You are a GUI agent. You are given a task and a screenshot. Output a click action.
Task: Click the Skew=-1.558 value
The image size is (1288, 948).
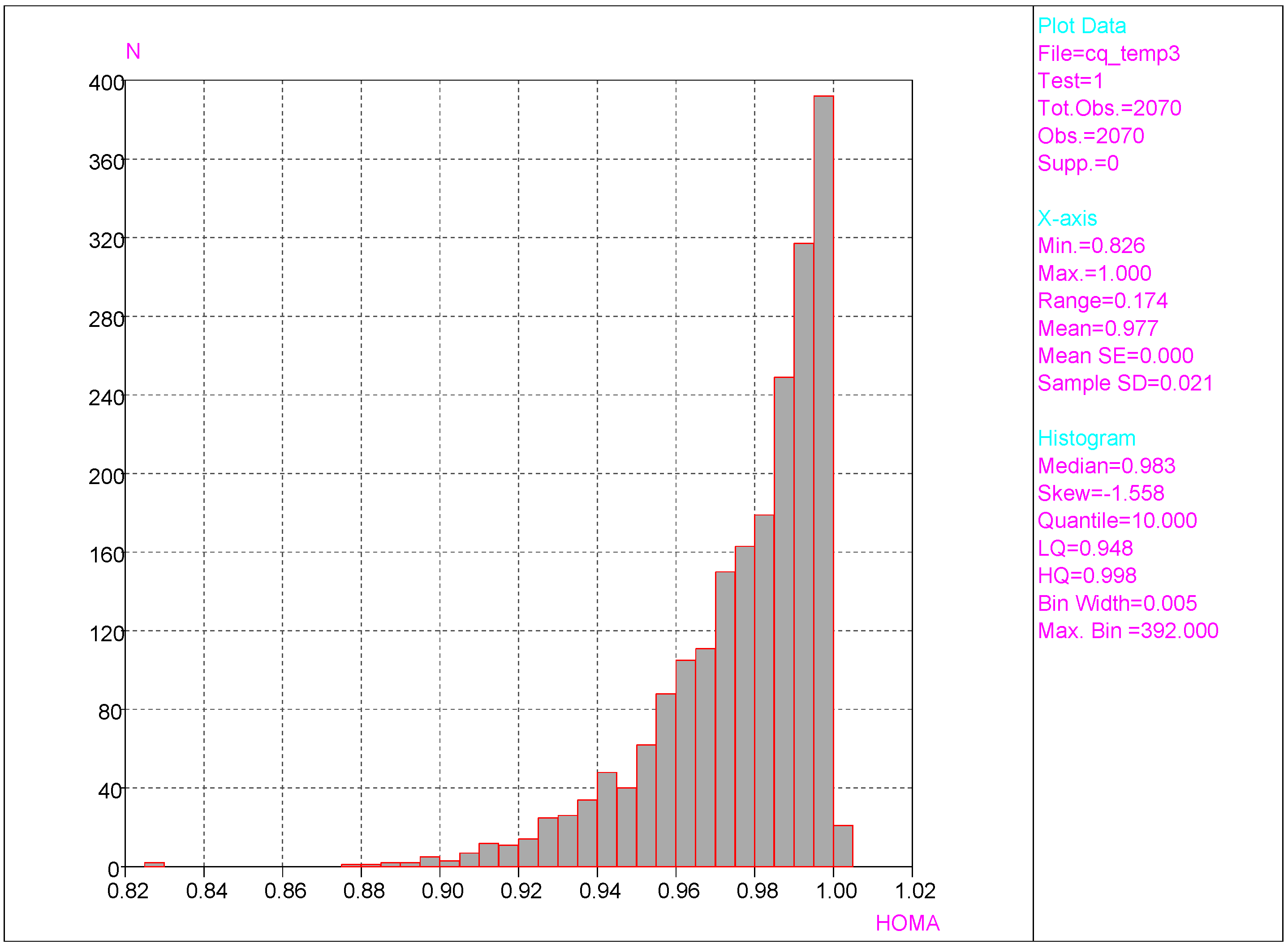(x=1100, y=493)
